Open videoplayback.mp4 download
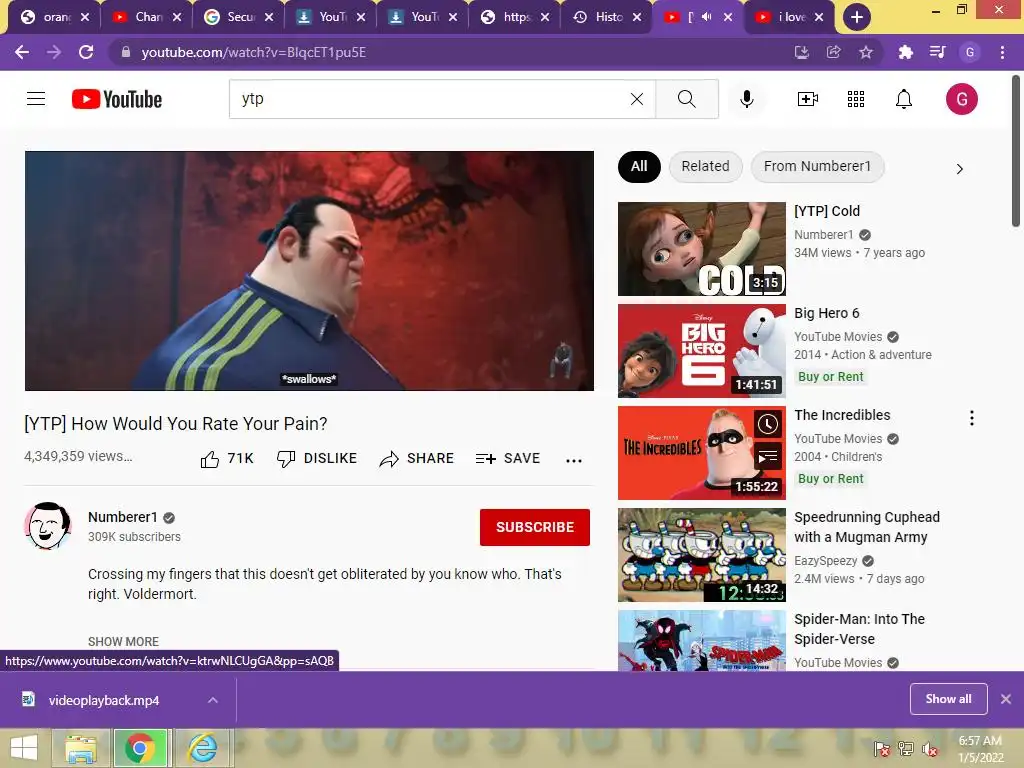The height and width of the screenshot is (768, 1024). [103, 700]
